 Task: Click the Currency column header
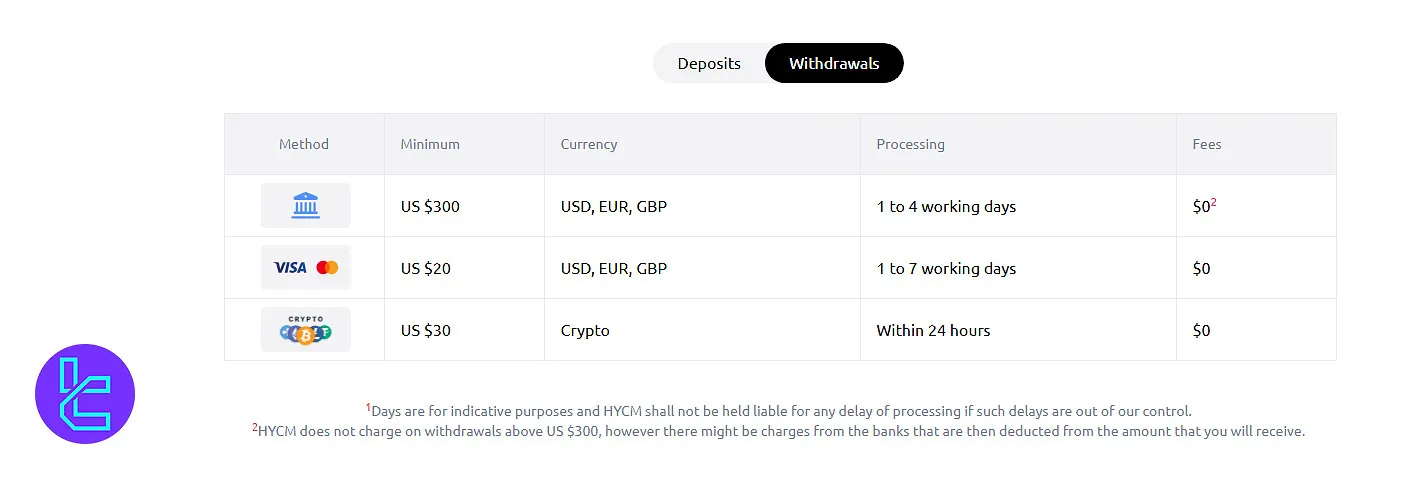tap(589, 144)
